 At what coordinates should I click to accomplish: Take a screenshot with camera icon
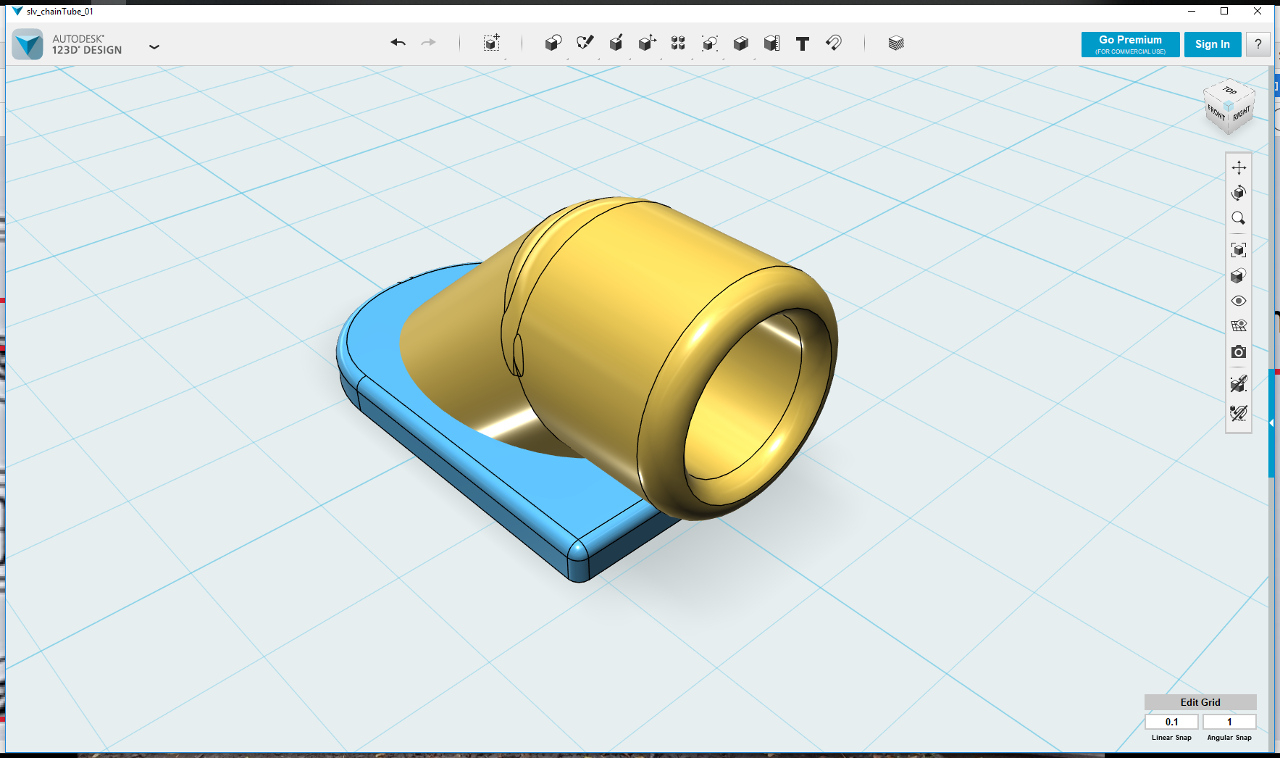coord(1239,352)
